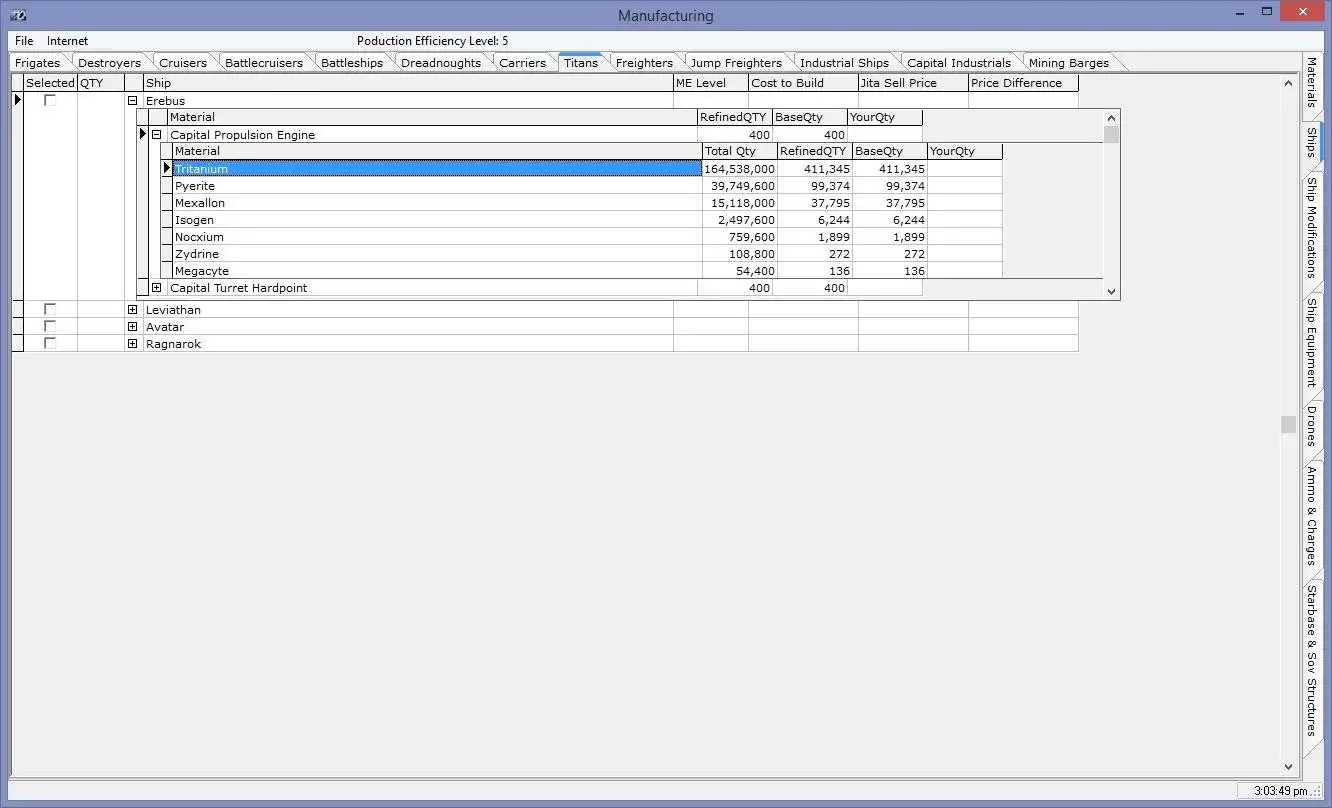Click the Cost to Build column header
This screenshot has height=808, width=1332.
point(803,83)
